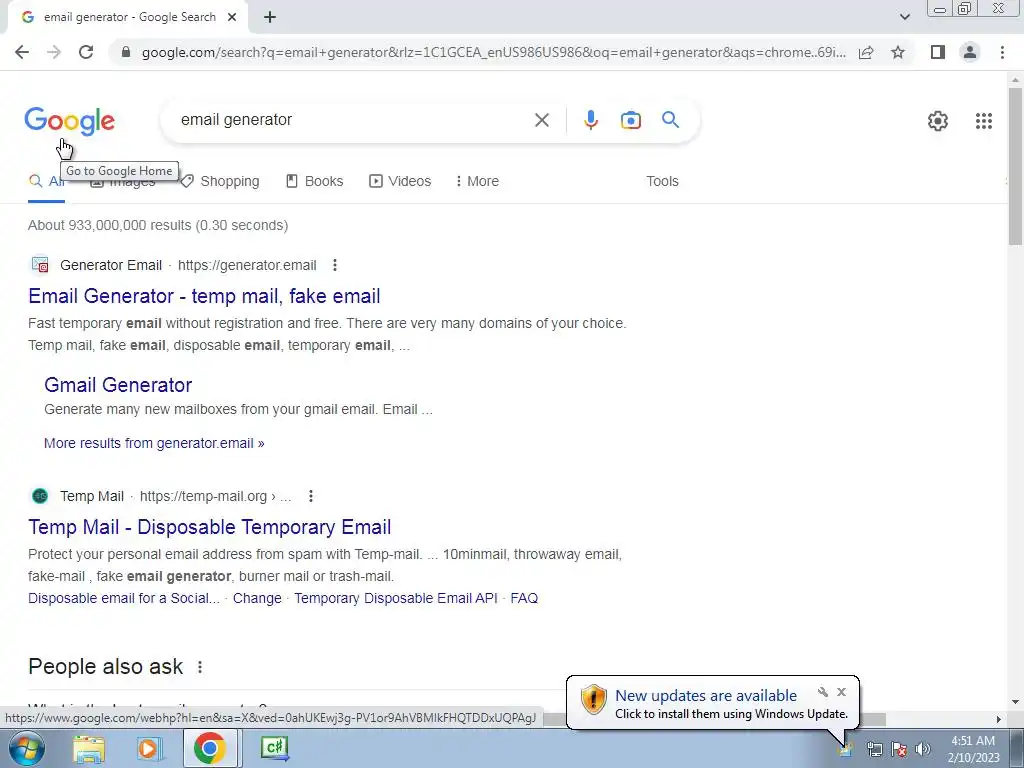
Task: Switch to the Books results tab
Action: click(315, 182)
